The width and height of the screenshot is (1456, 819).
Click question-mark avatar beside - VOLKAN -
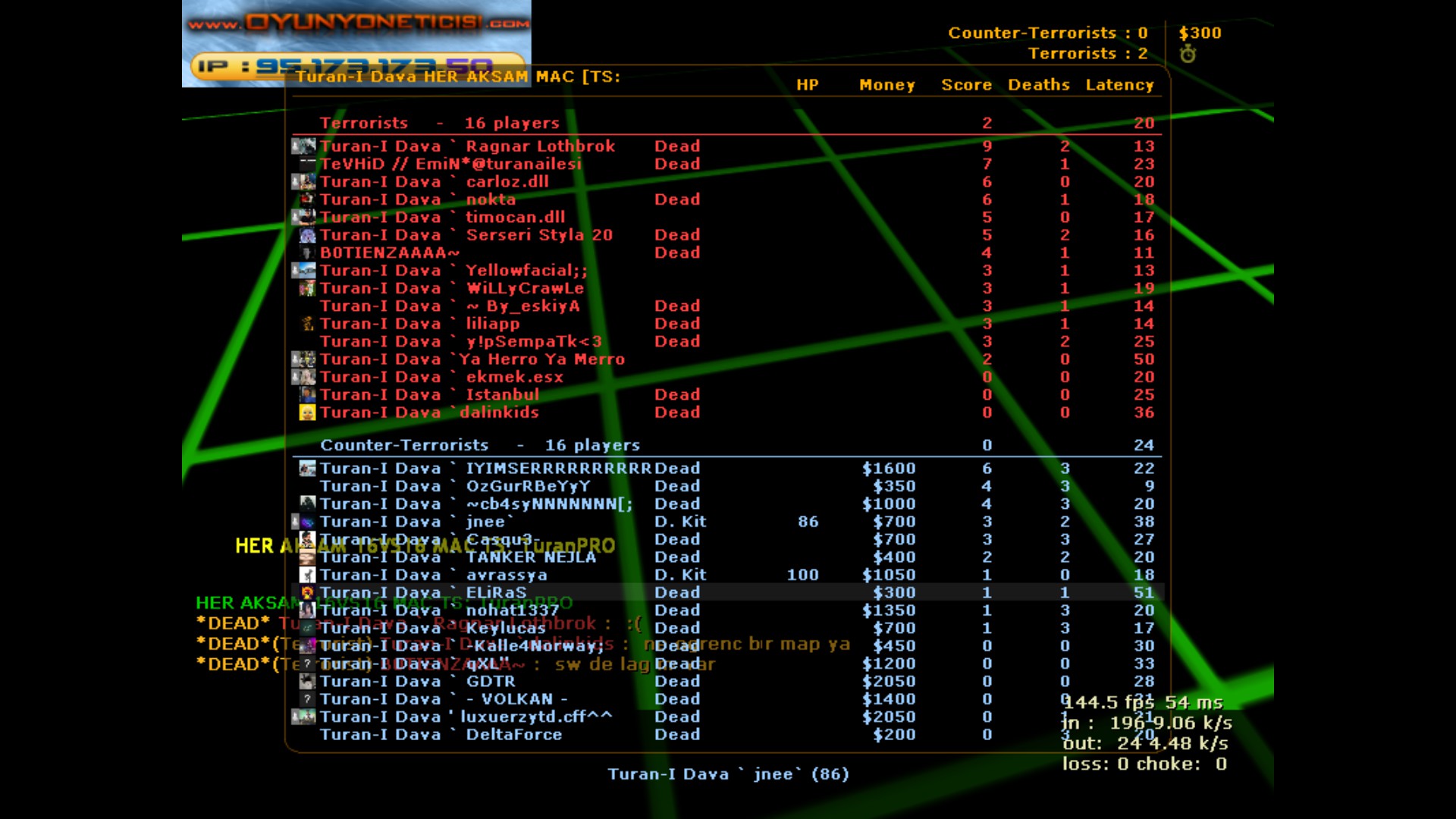[307, 698]
